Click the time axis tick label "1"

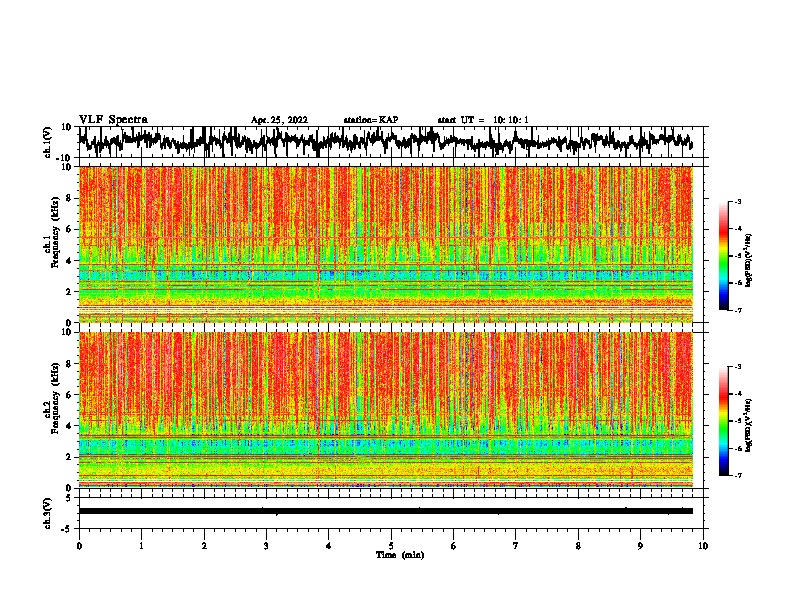click(x=141, y=546)
